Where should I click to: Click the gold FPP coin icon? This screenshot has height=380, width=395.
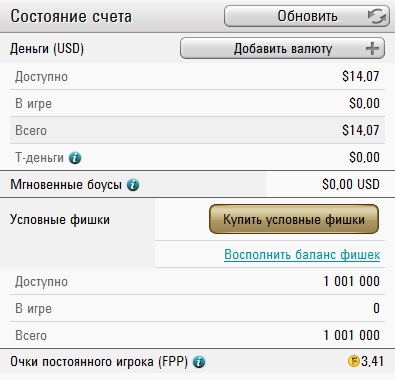(353, 361)
